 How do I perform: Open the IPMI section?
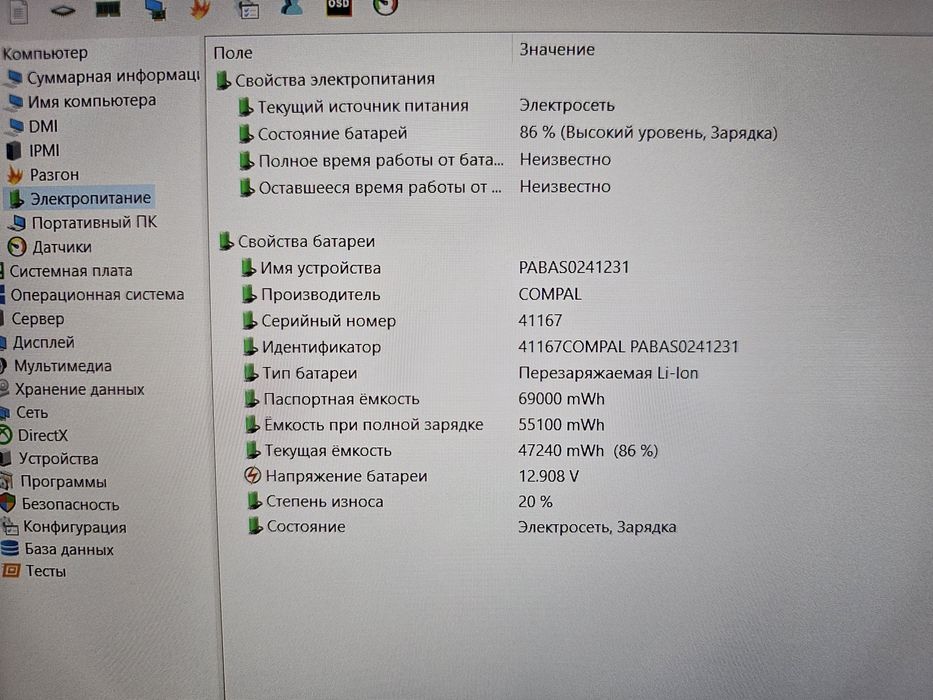tap(34, 151)
